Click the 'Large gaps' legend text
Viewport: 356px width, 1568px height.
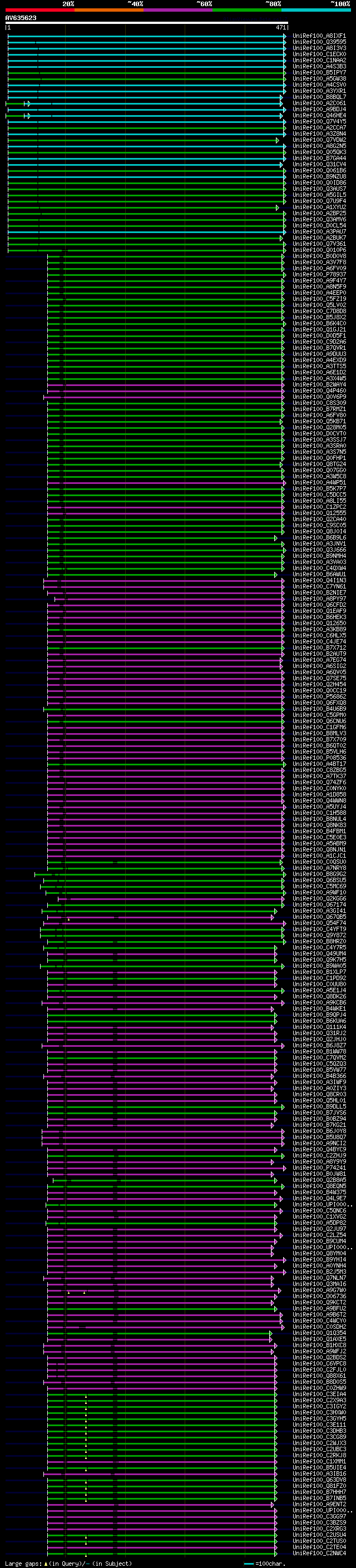click(23, 1564)
